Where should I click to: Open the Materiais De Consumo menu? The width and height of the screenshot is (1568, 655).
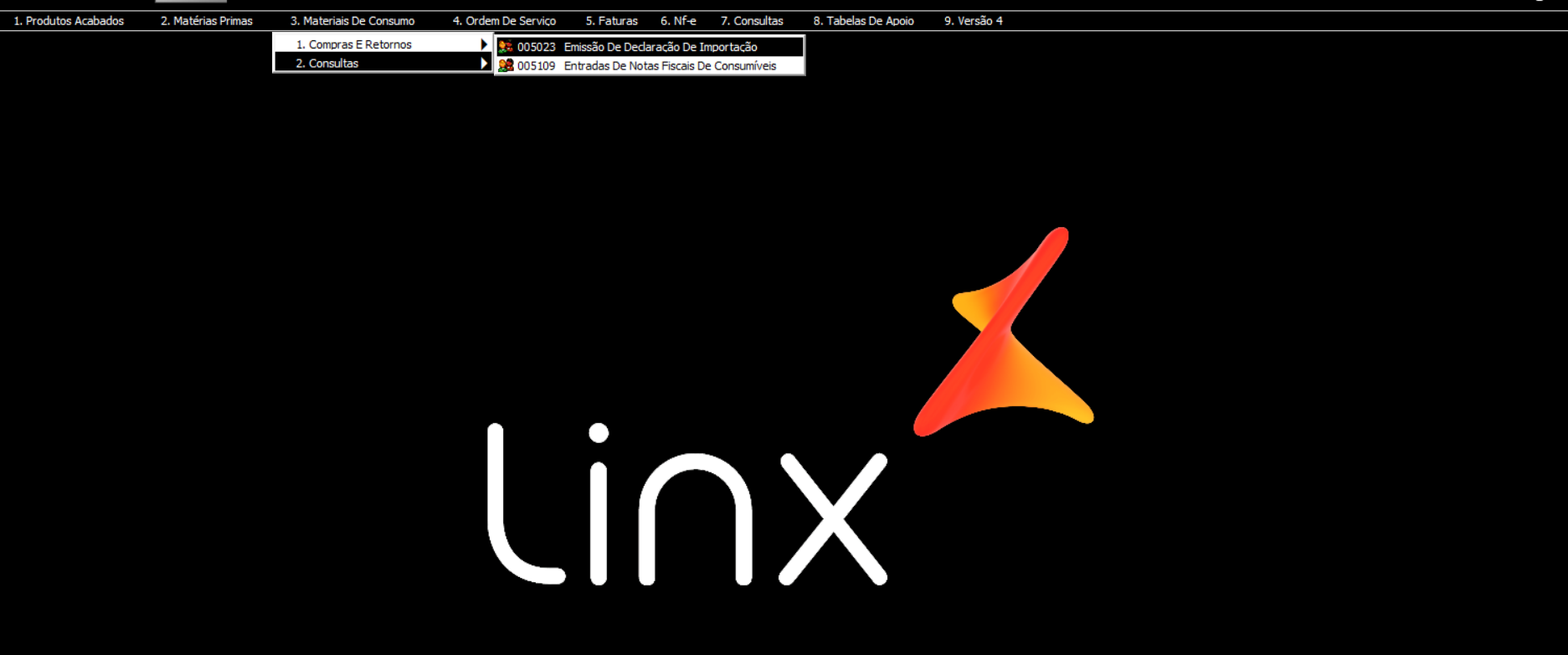tap(352, 21)
